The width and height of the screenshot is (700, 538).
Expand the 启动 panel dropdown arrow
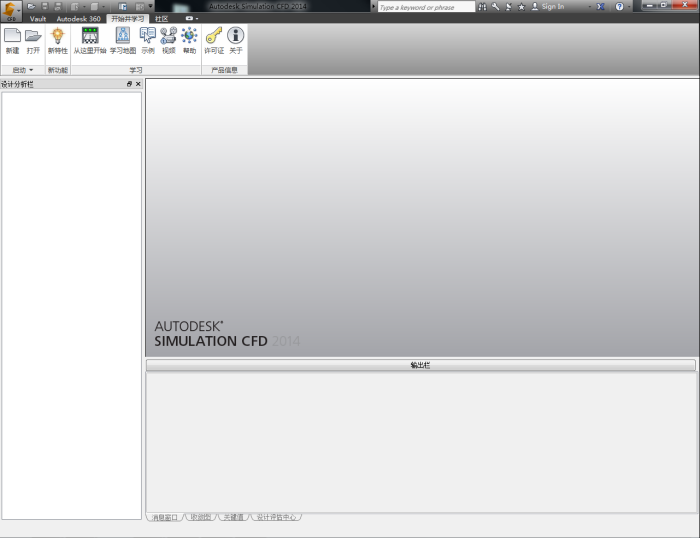[x=31, y=70]
